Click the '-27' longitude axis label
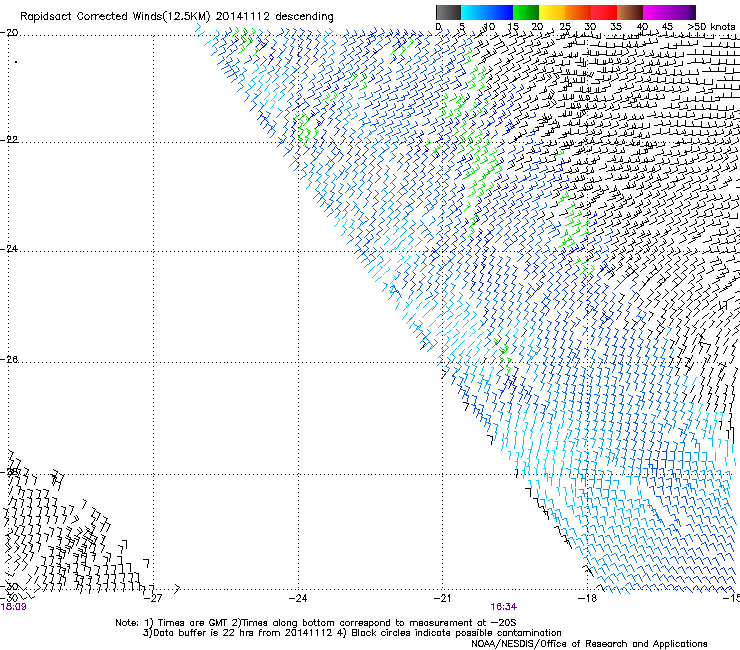The width and height of the screenshot is (740, 650). [x=153, y=599]
